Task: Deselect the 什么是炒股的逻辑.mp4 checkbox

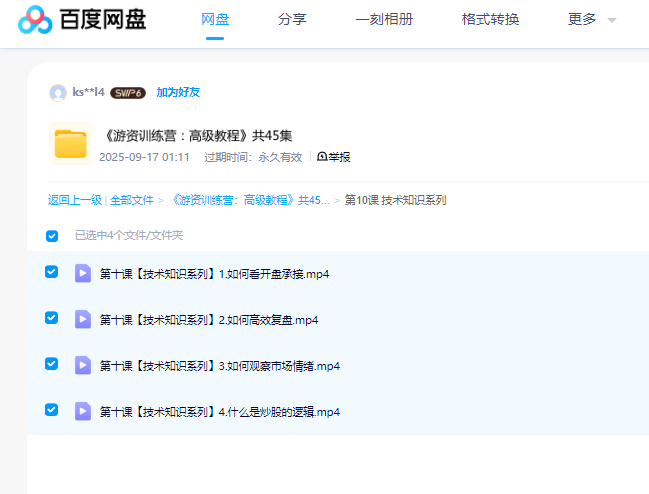Action: [52, 410]
